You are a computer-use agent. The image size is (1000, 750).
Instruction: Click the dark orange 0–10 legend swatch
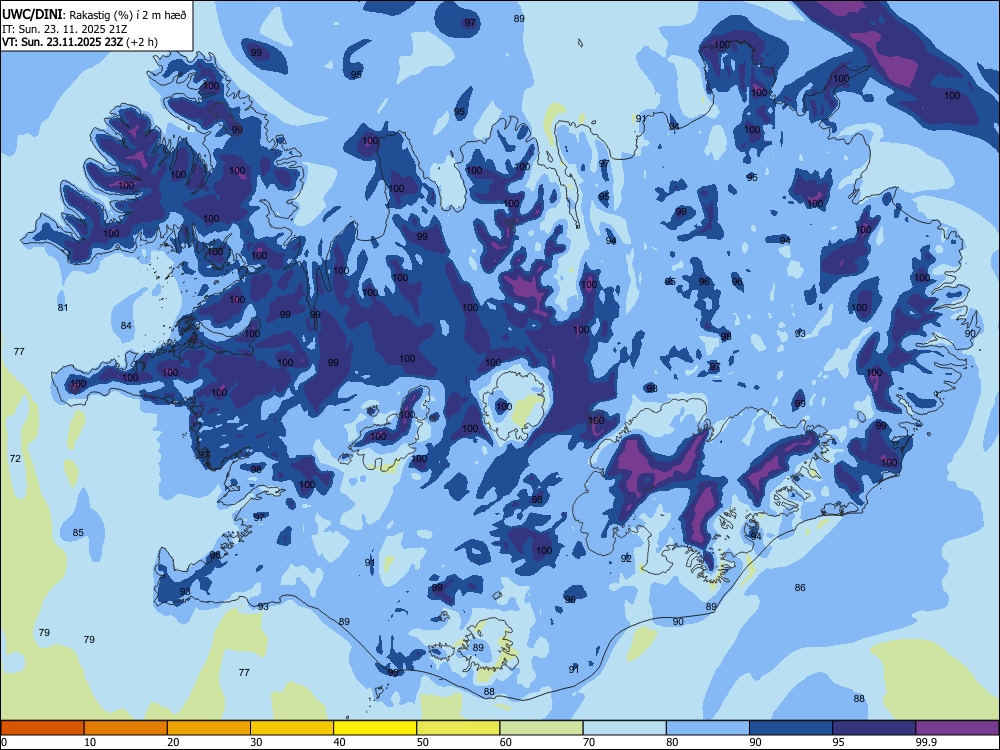click(x=42, y=728)
